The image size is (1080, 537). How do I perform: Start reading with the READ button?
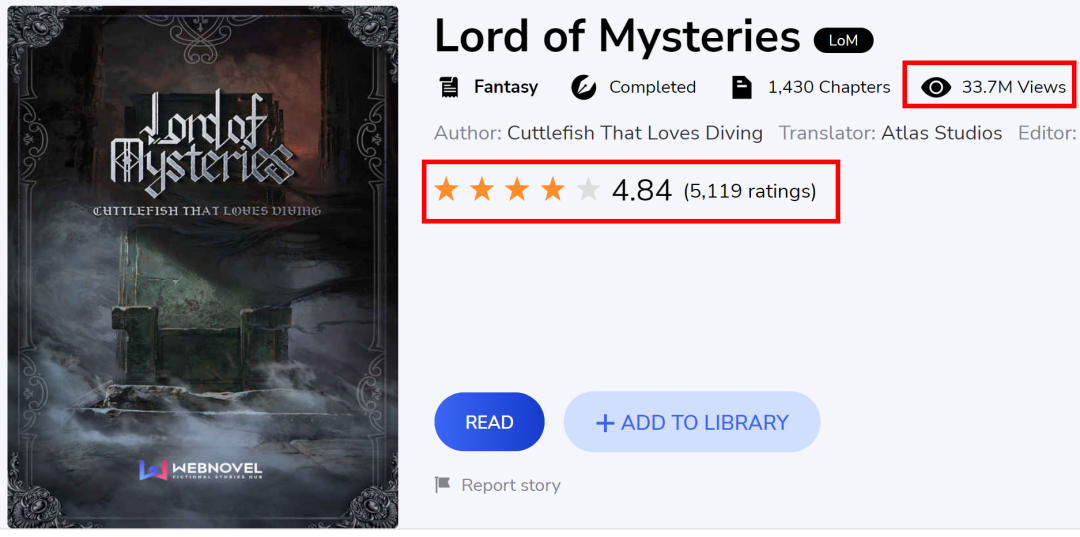[489, 422]
